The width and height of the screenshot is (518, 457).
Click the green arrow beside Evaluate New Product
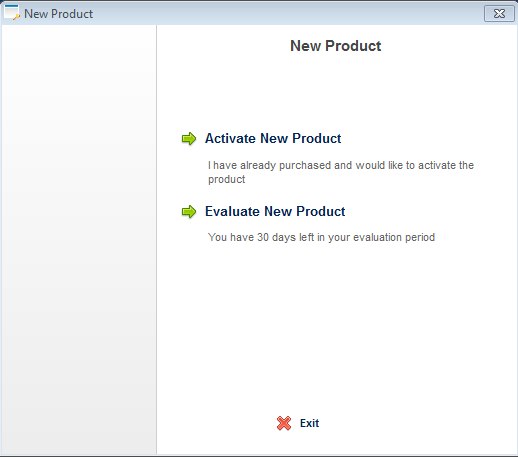pos(189,212)
